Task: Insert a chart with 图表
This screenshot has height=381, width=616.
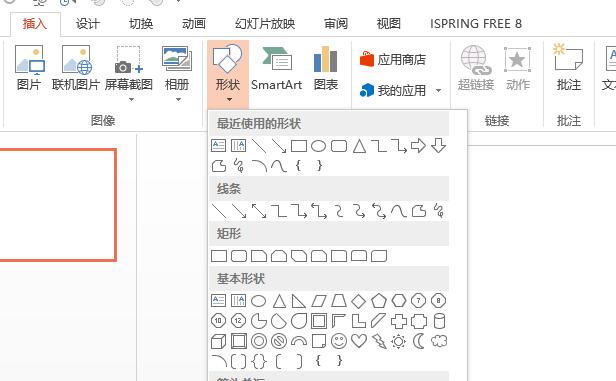Action: 326,68
